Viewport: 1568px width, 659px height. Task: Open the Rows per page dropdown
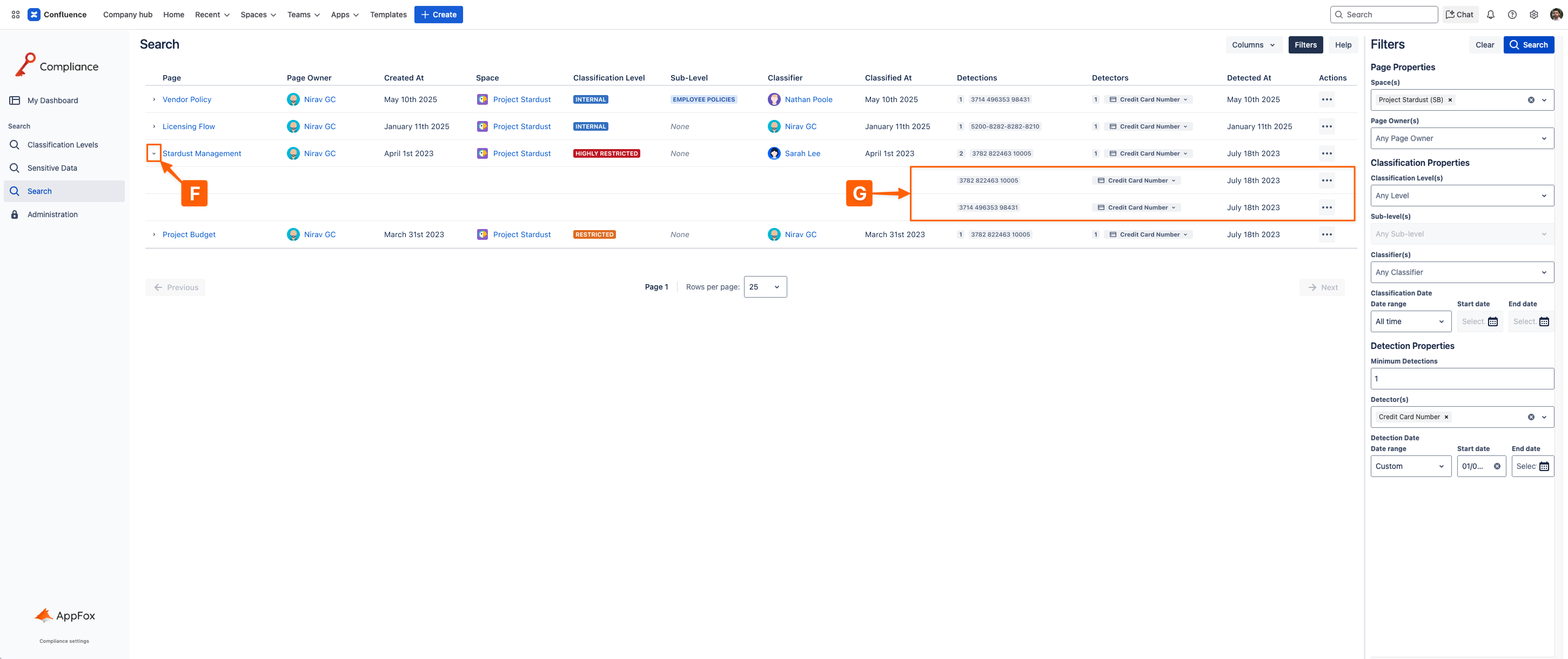point(765,287)
